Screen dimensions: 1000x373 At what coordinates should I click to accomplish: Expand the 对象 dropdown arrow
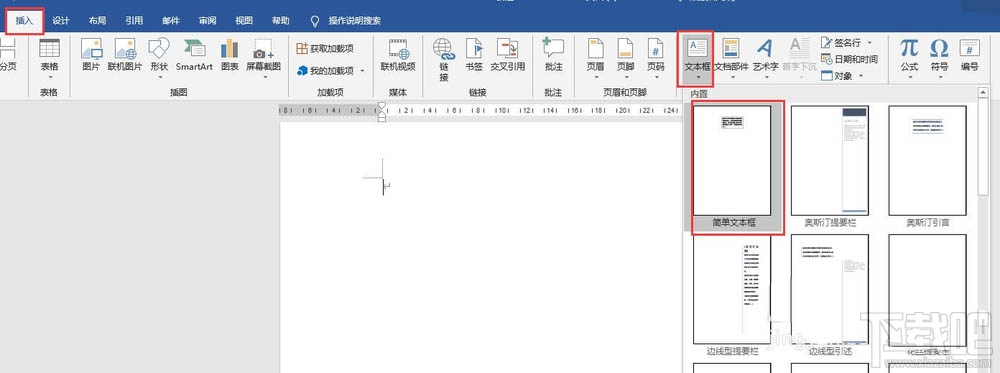[x=861, y=76]
